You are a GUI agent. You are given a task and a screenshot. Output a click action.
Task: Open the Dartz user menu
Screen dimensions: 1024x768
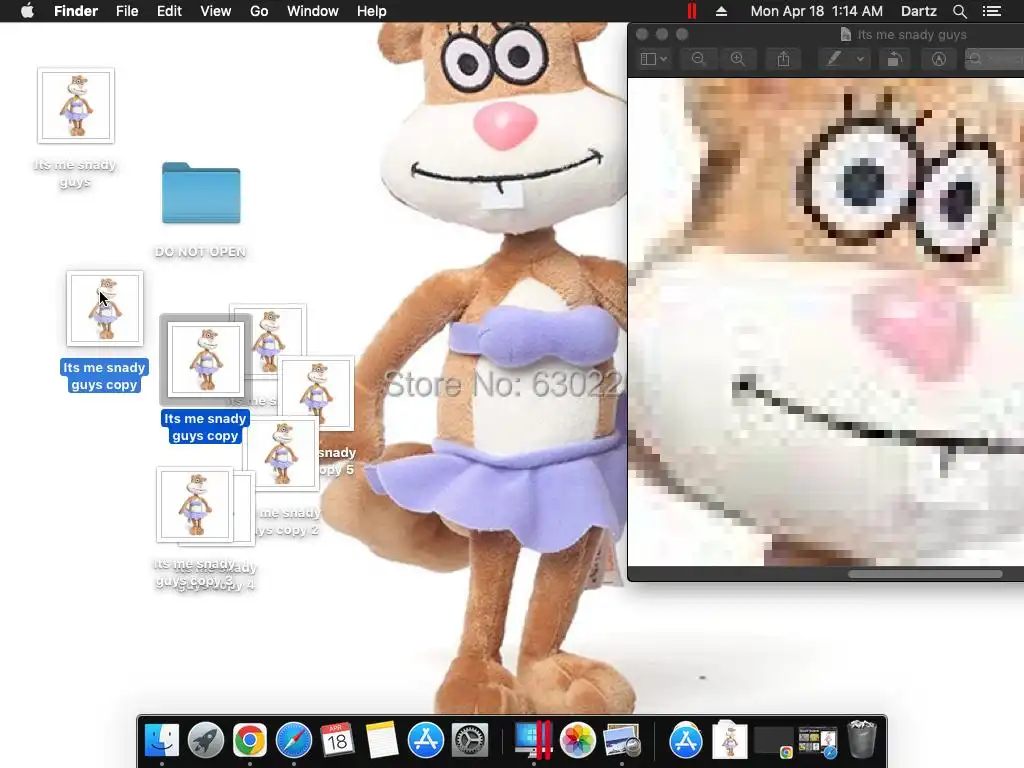(x=919, y=11)
